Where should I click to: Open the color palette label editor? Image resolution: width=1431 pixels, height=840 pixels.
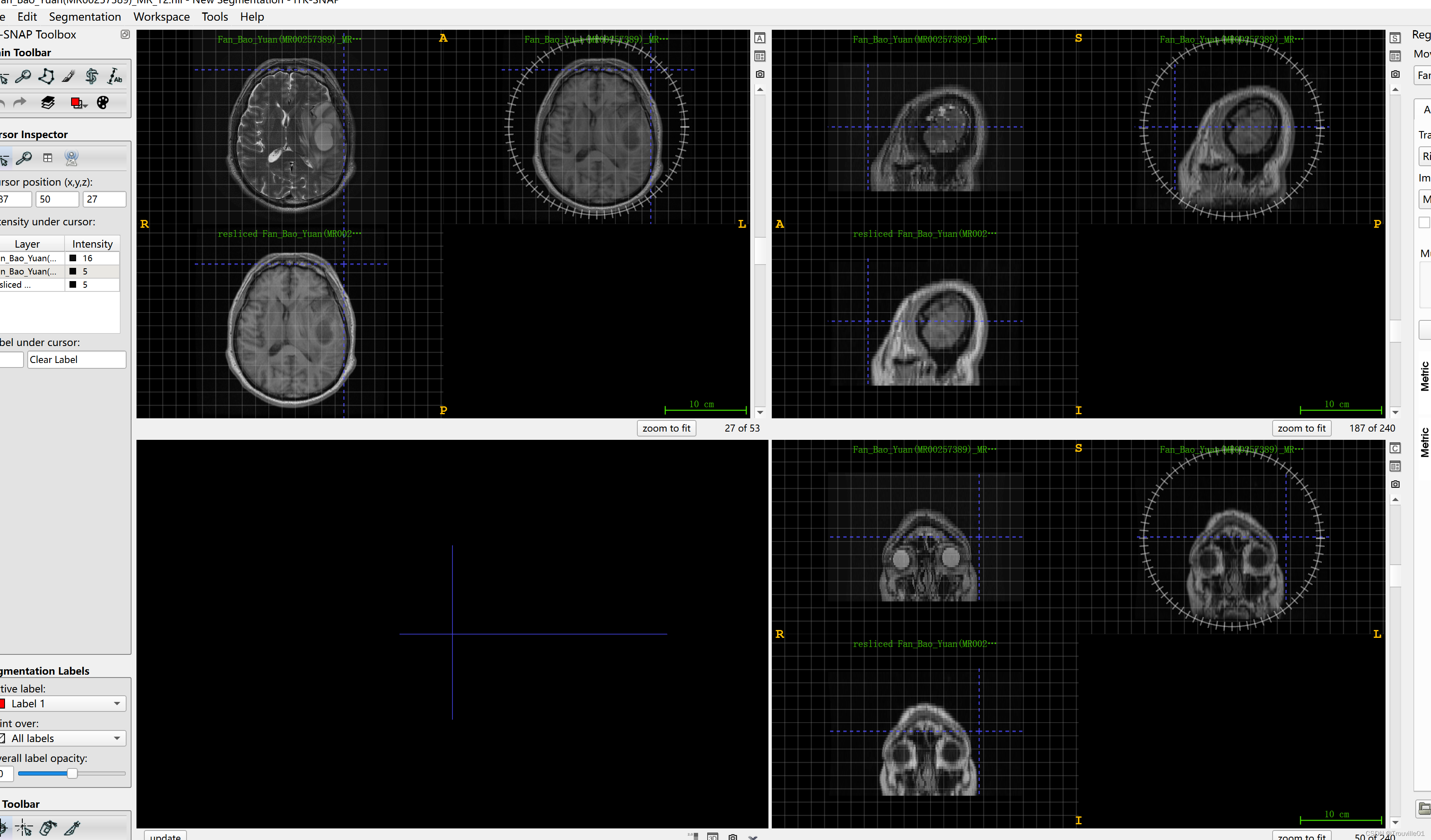(103, 103)
